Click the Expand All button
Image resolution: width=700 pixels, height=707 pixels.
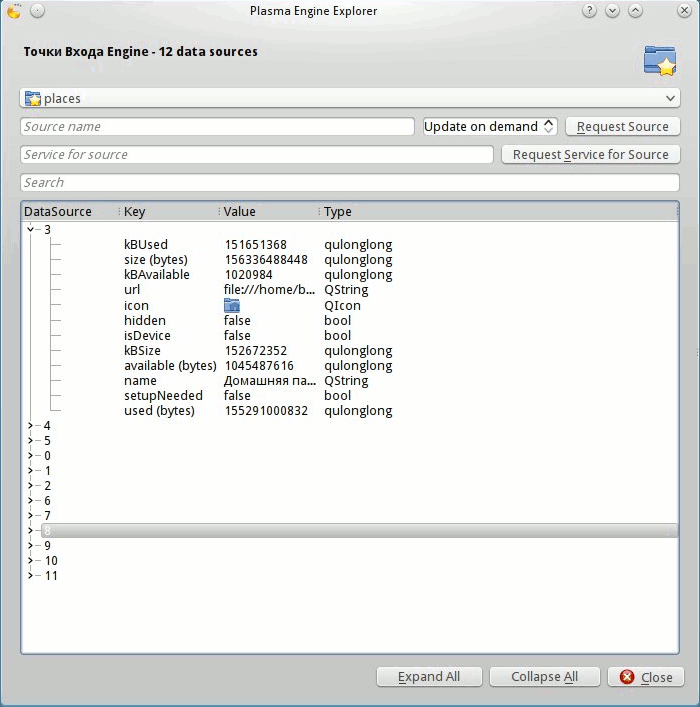429,677
